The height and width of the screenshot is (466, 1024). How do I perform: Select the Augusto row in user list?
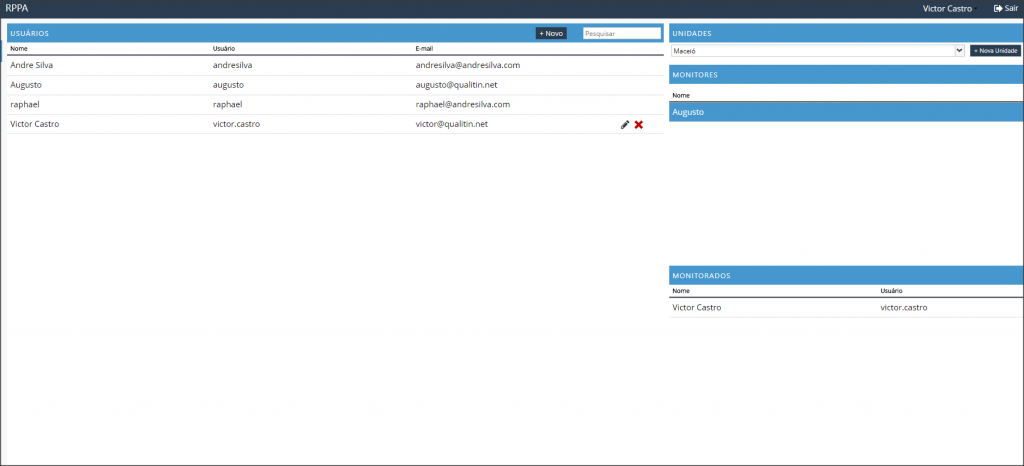[x=26, y=85]
